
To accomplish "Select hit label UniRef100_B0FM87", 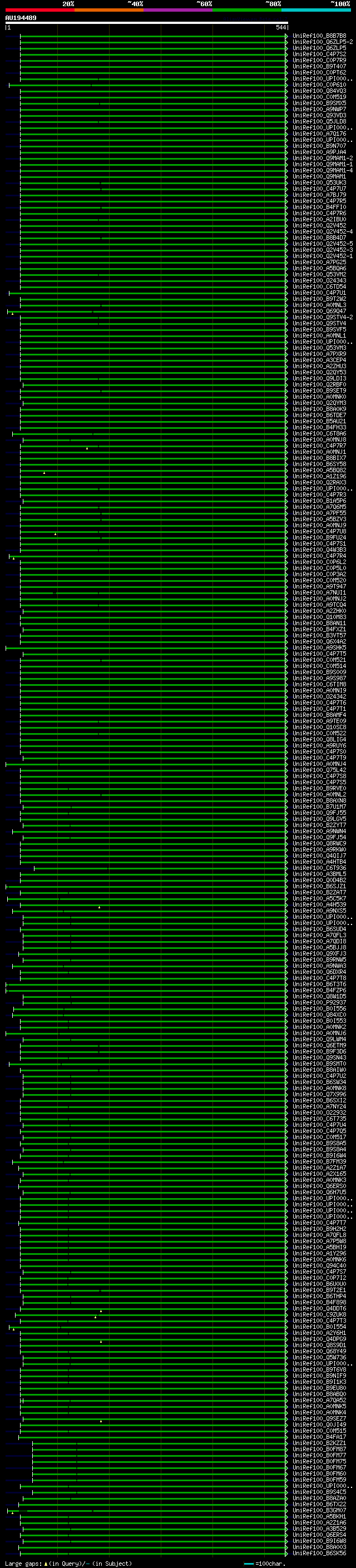I will pos(319,1449).
